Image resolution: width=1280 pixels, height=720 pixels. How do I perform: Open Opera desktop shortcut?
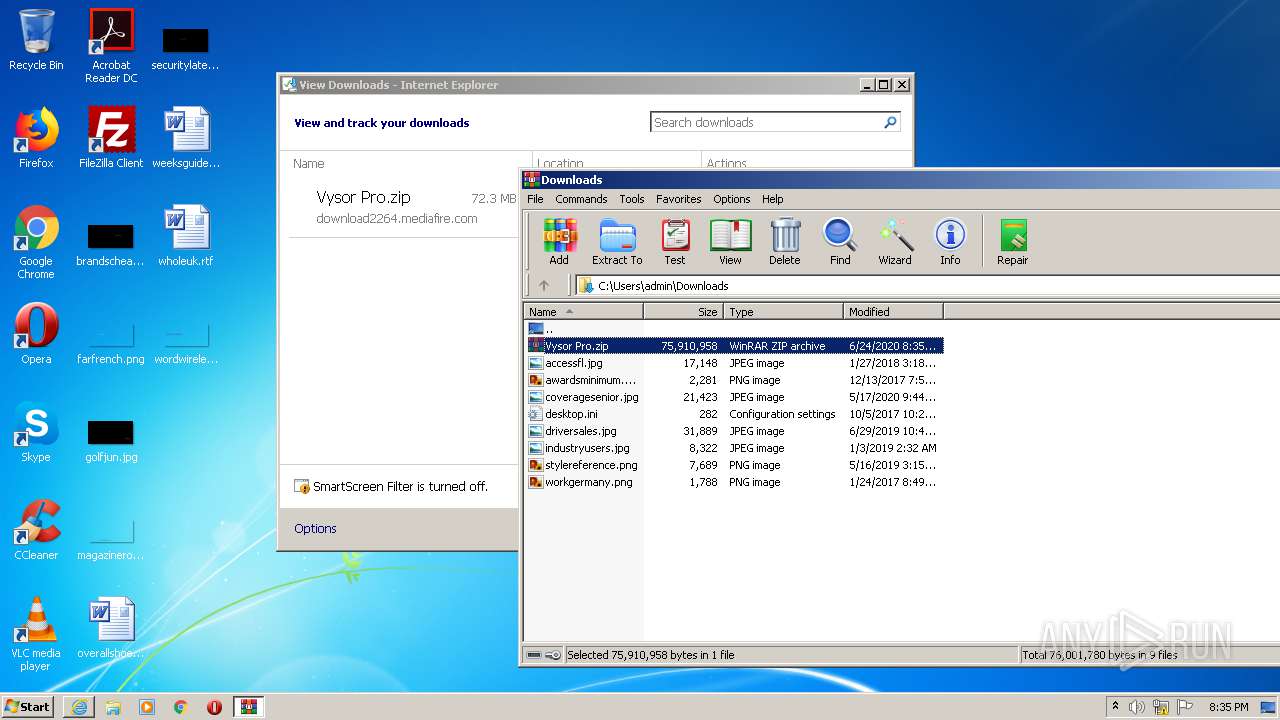pyautogui.click(x=36, y=334)
